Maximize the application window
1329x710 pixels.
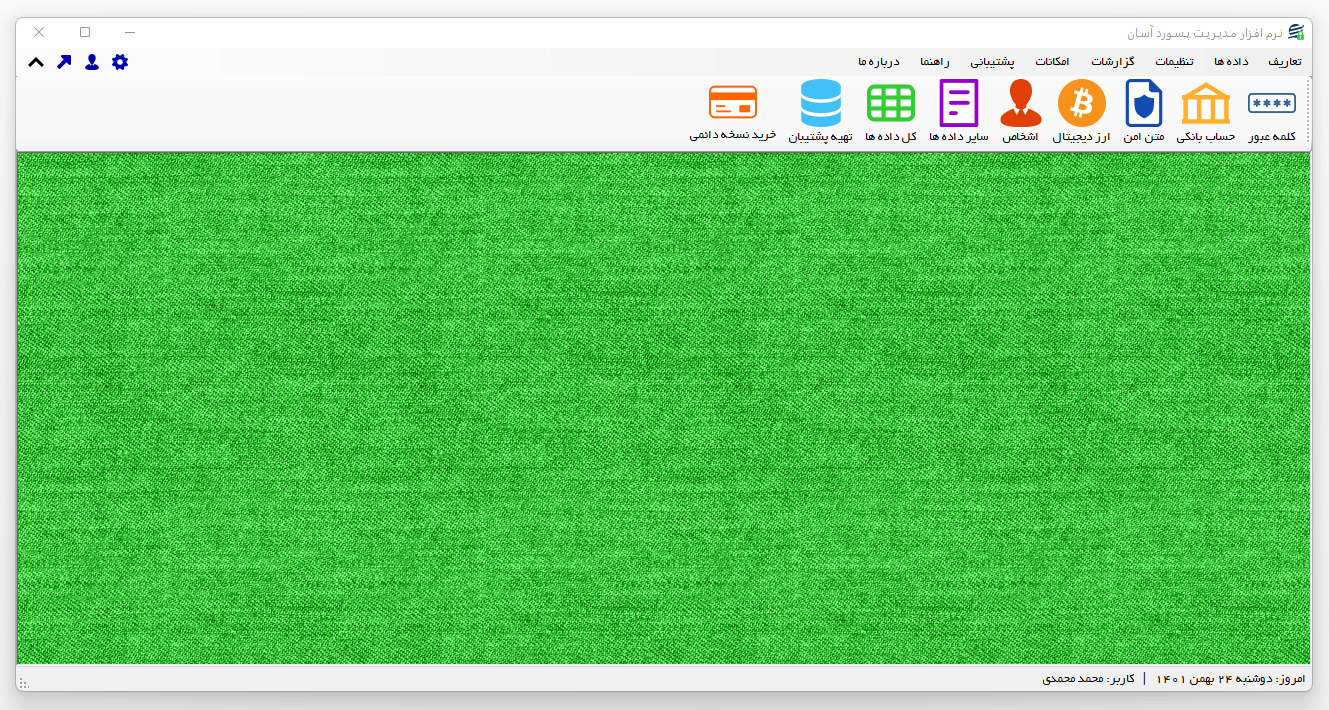(85, 32)
